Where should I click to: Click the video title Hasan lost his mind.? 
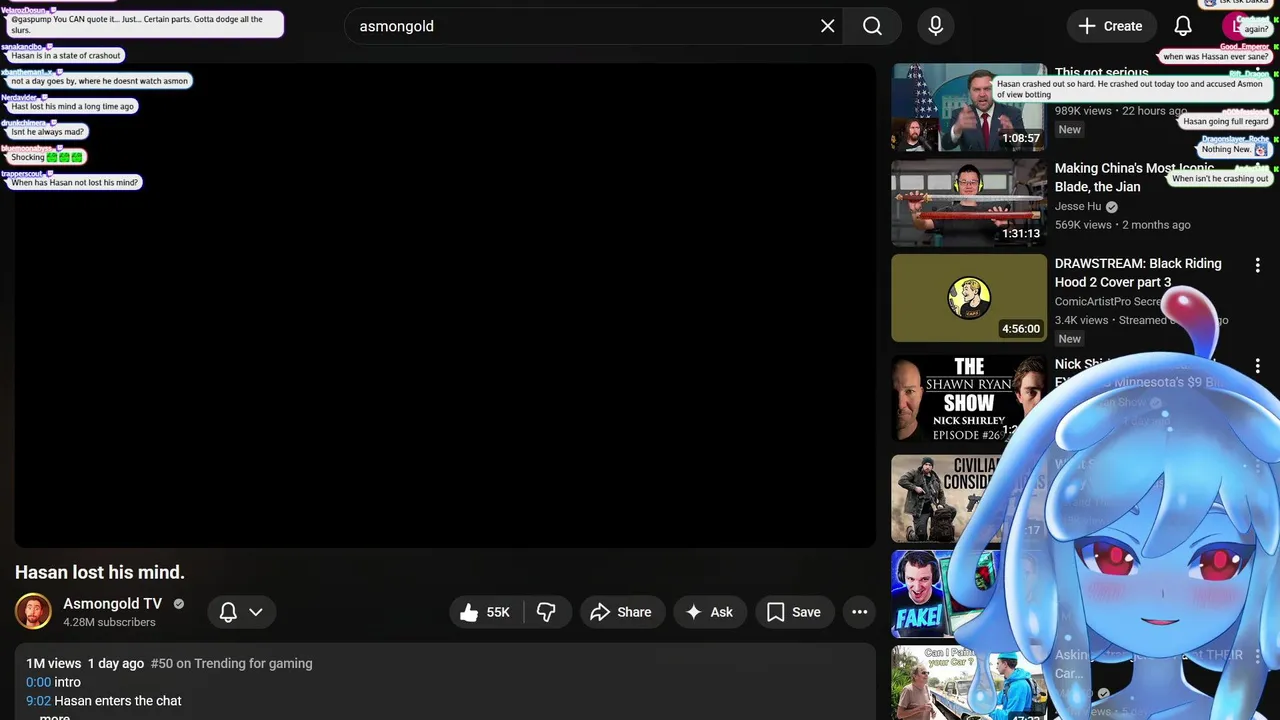pyautogui.click(x=100, y=573)
